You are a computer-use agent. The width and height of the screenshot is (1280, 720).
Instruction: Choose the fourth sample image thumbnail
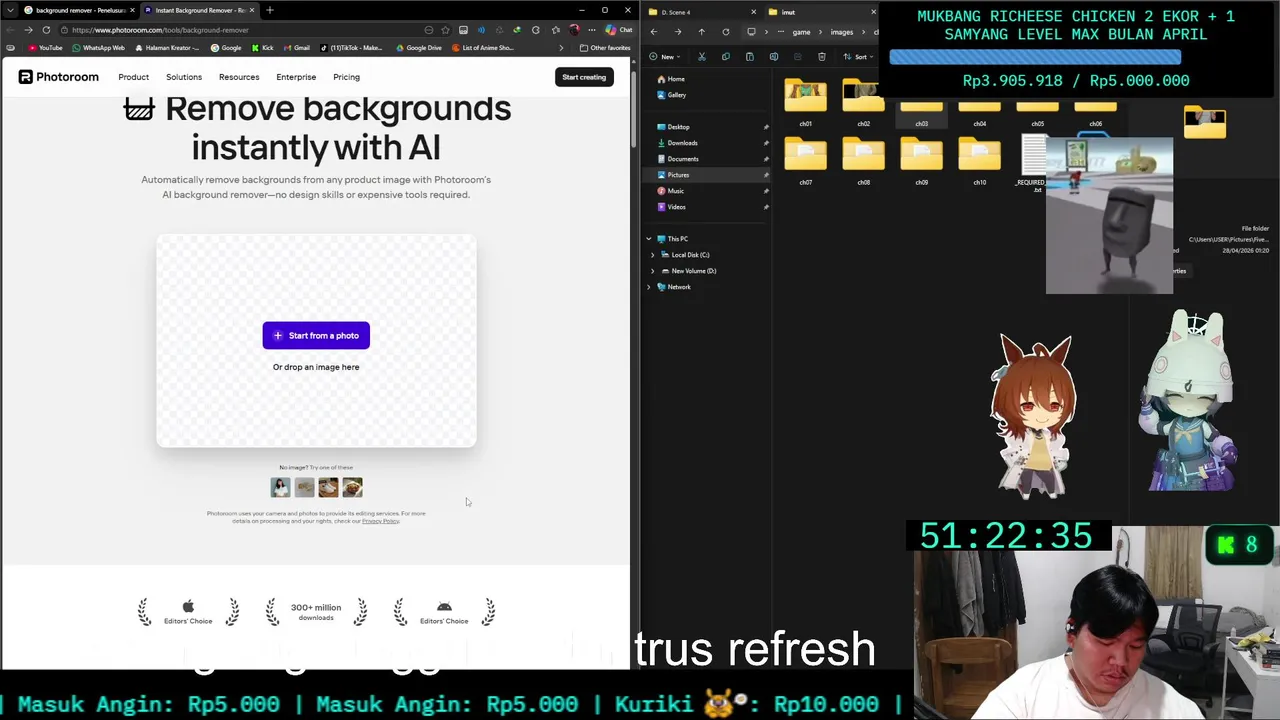(x=352, y=487)
